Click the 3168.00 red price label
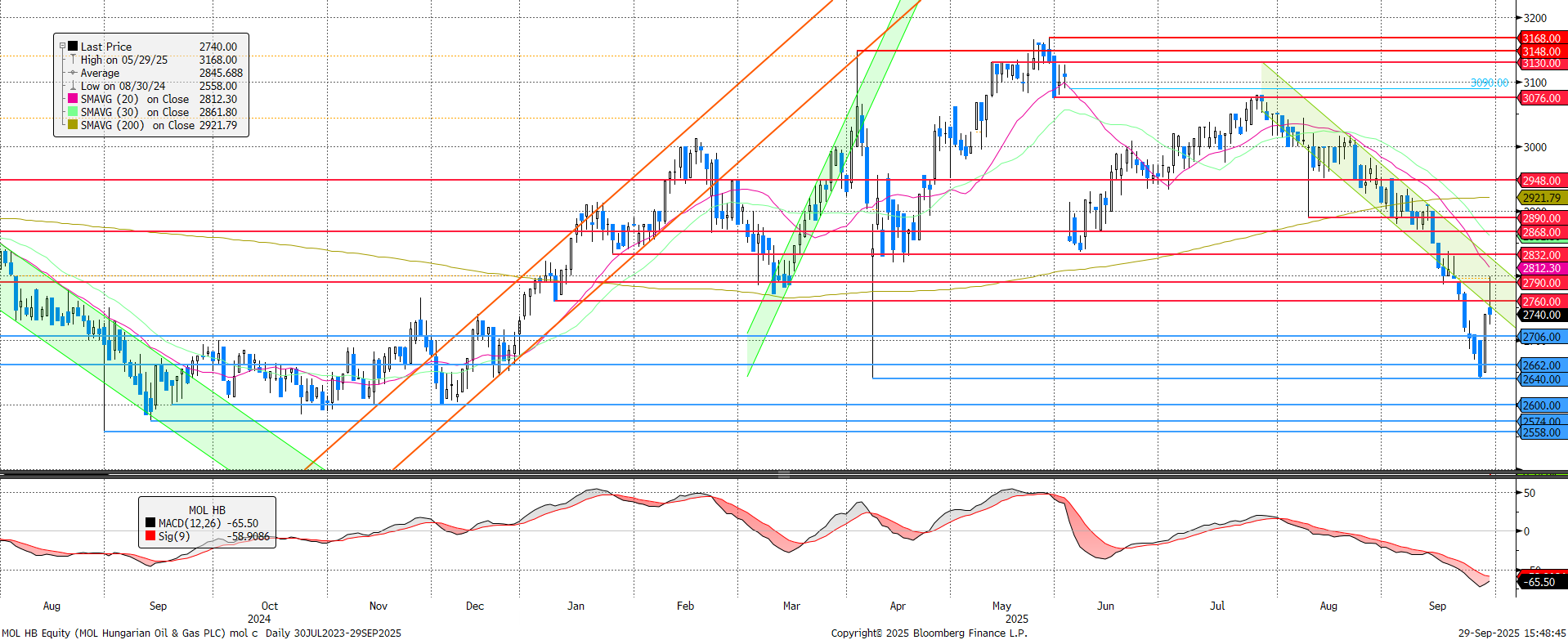 (1540, 38)
